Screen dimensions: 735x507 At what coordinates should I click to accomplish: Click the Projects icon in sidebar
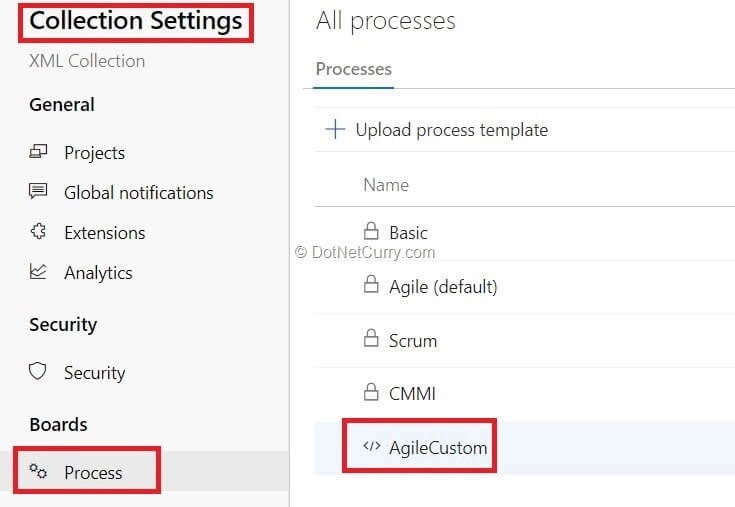pyautogui.click(x=39, y=152)
